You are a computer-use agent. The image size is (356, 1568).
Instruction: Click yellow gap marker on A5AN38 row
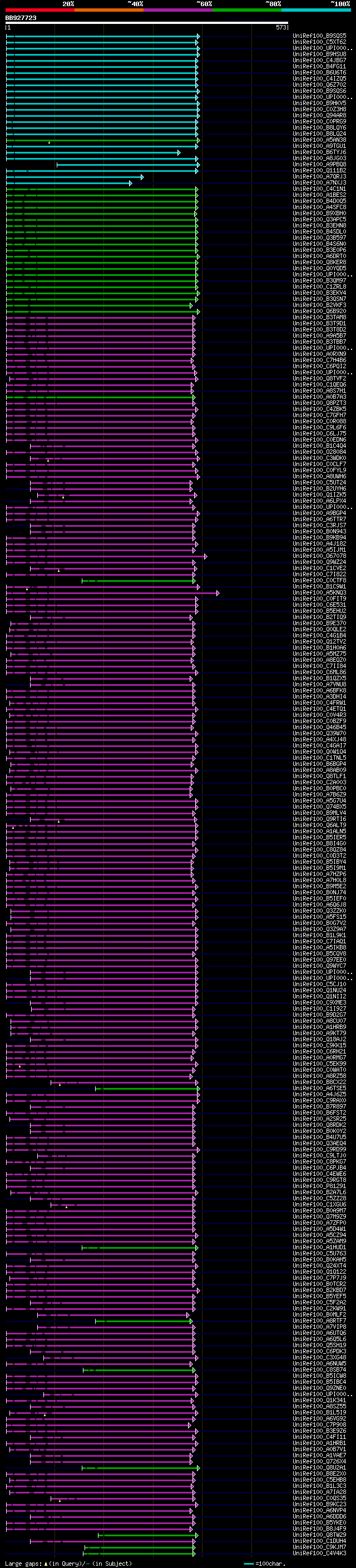click(x=50, y=142)
